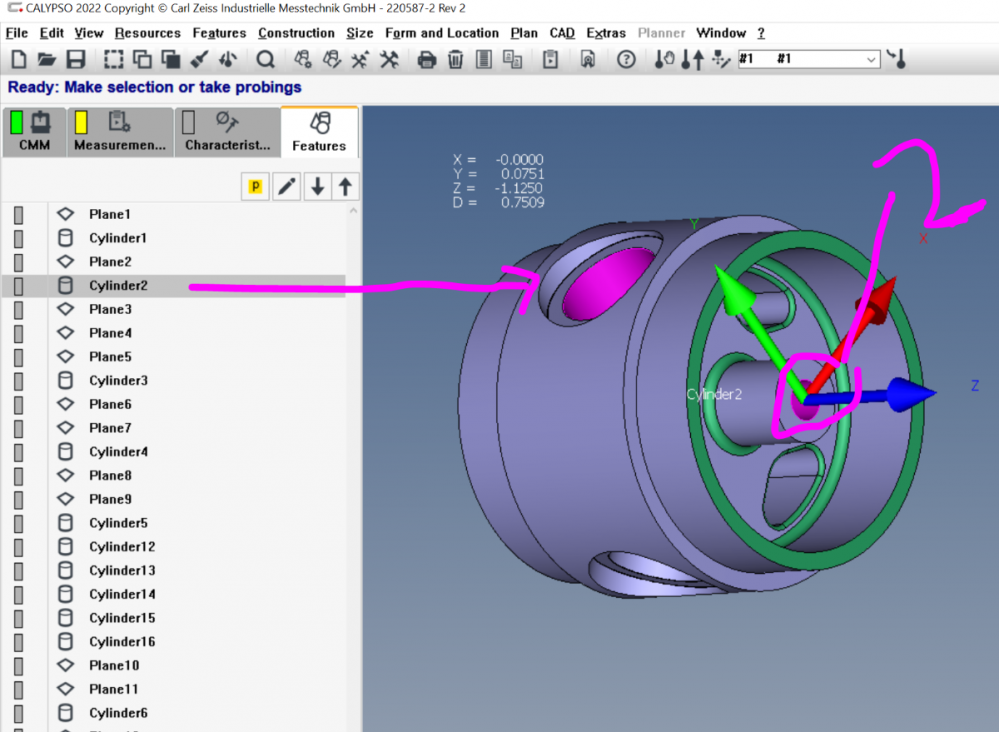Click the pencil edit icon above feature list
The image size is (999, 732).
point(287,186)
